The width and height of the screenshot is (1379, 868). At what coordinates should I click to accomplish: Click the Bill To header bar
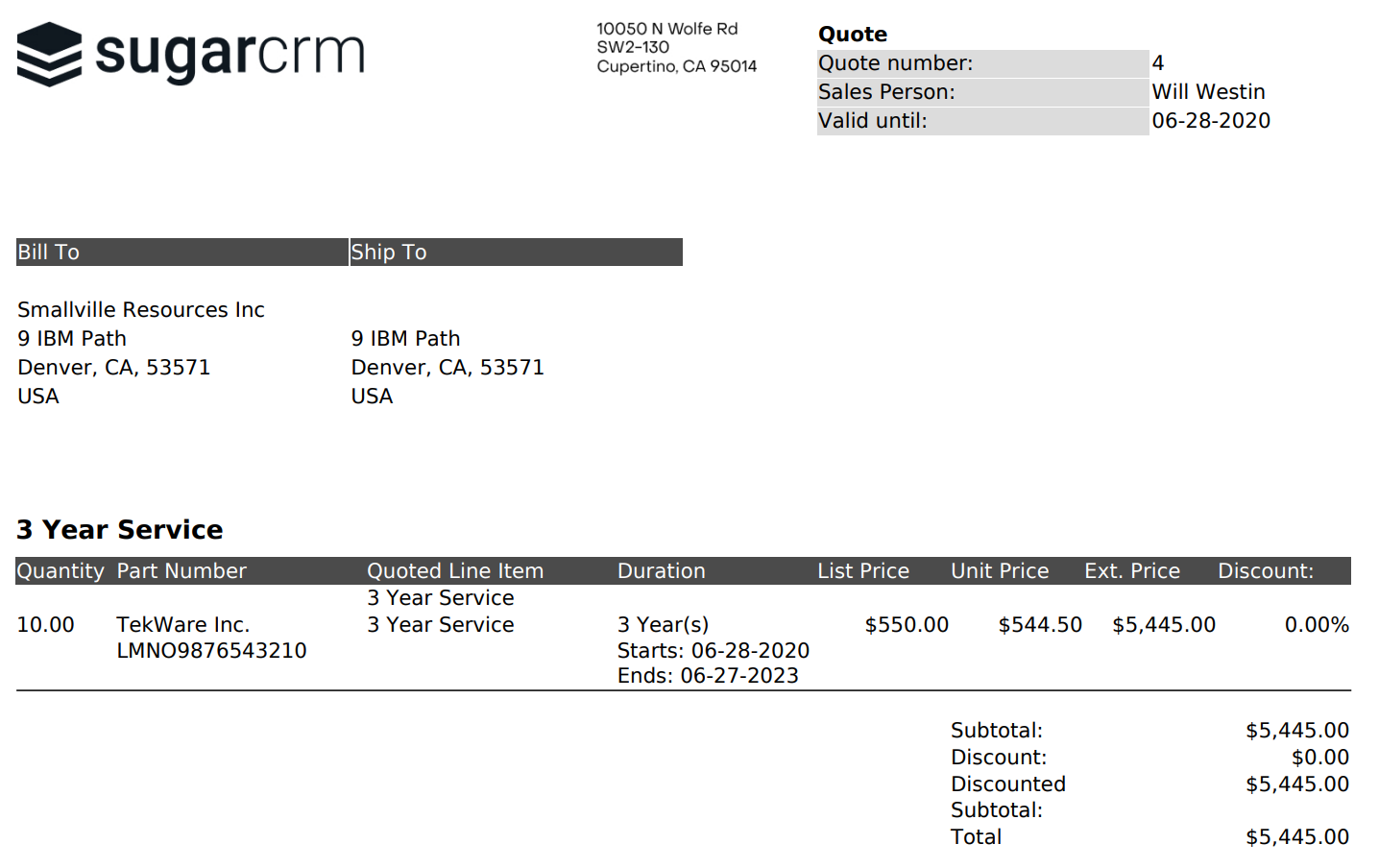click(x=181, y=253)
